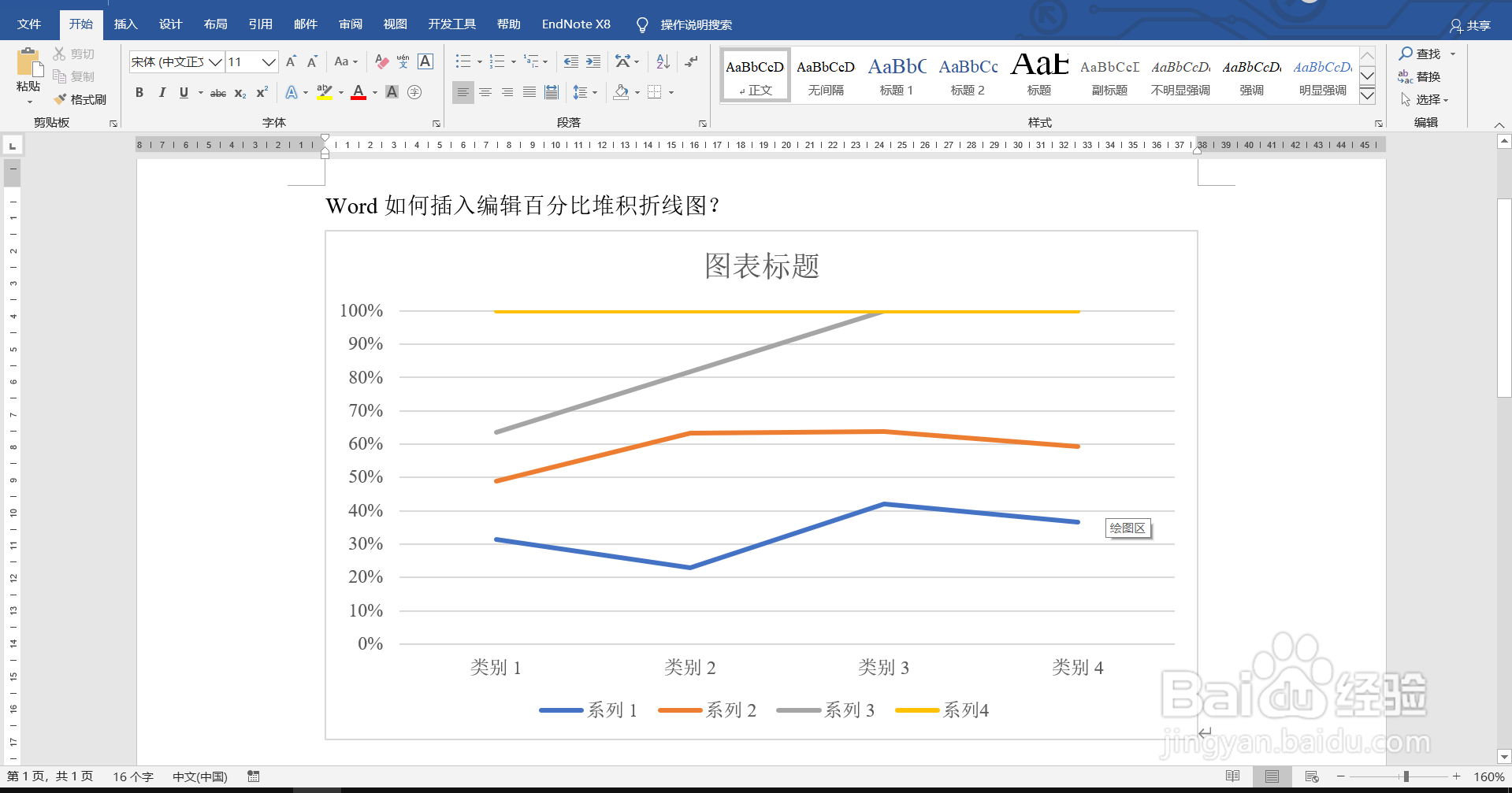Apply the yellow text highlight color
1512x793 pixels.
point(325,93)
